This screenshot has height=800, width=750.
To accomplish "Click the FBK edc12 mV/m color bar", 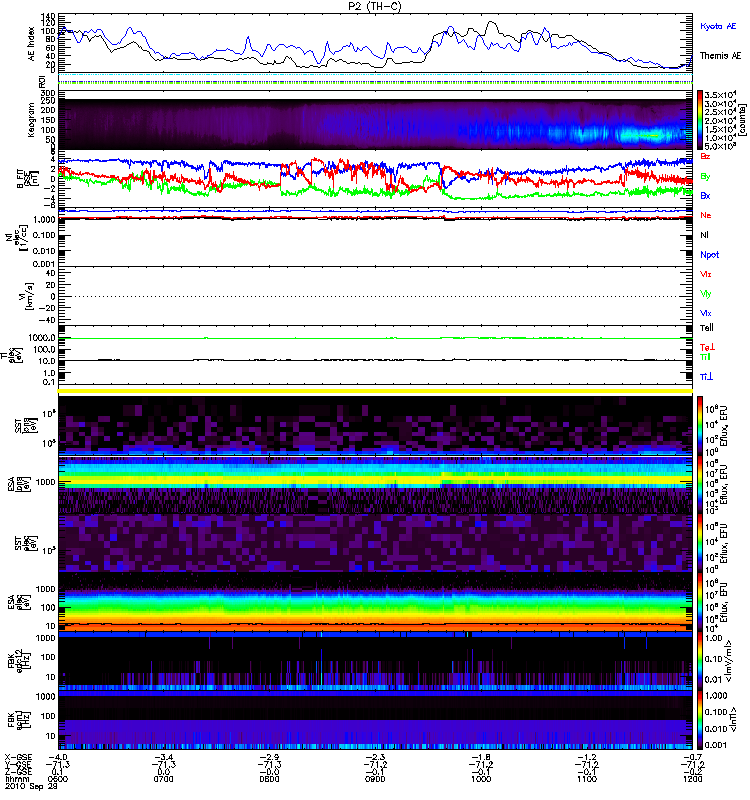I will click(699, 661).
